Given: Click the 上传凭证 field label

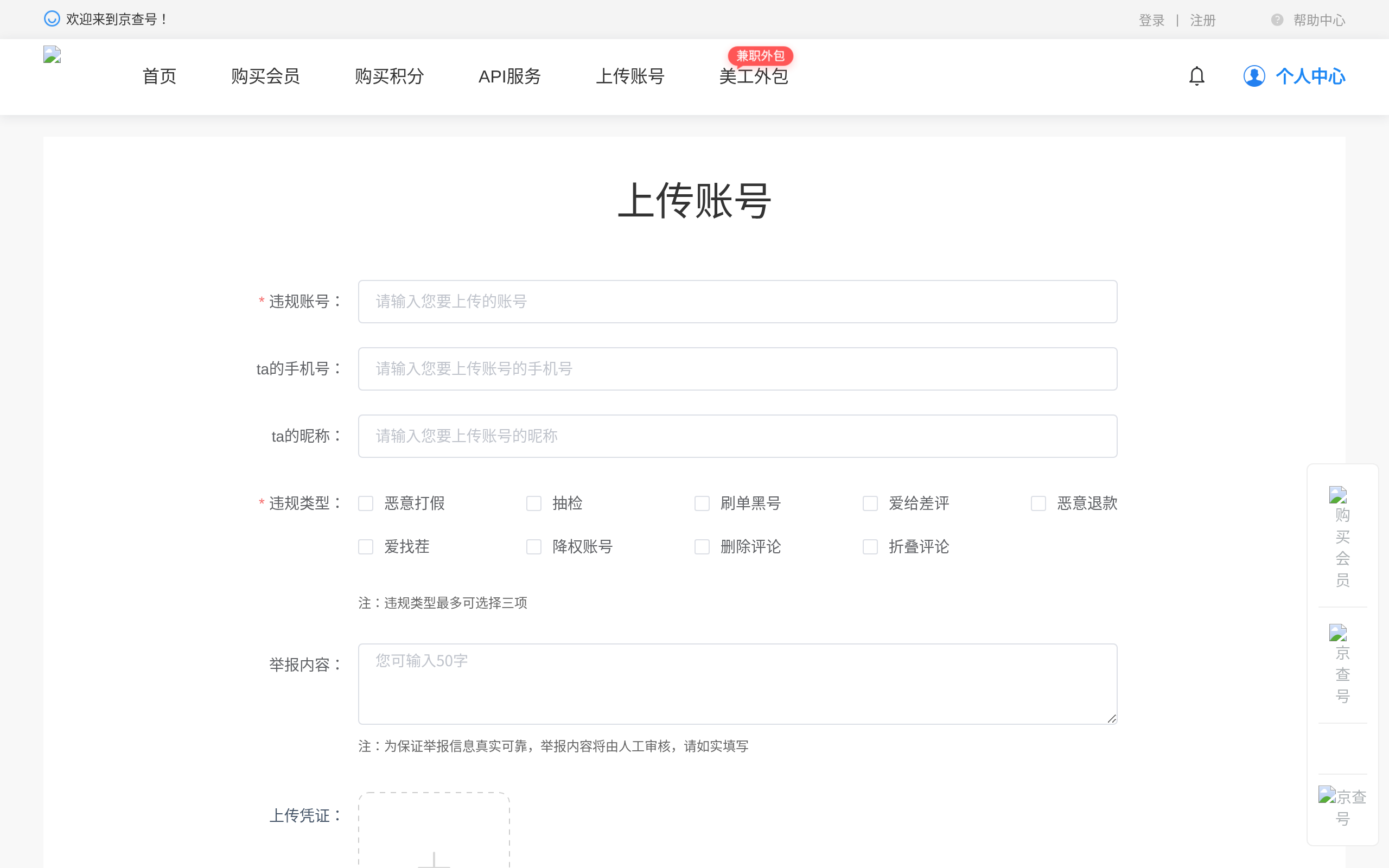Looking at the screenshot, I should (x=306, y=815).
